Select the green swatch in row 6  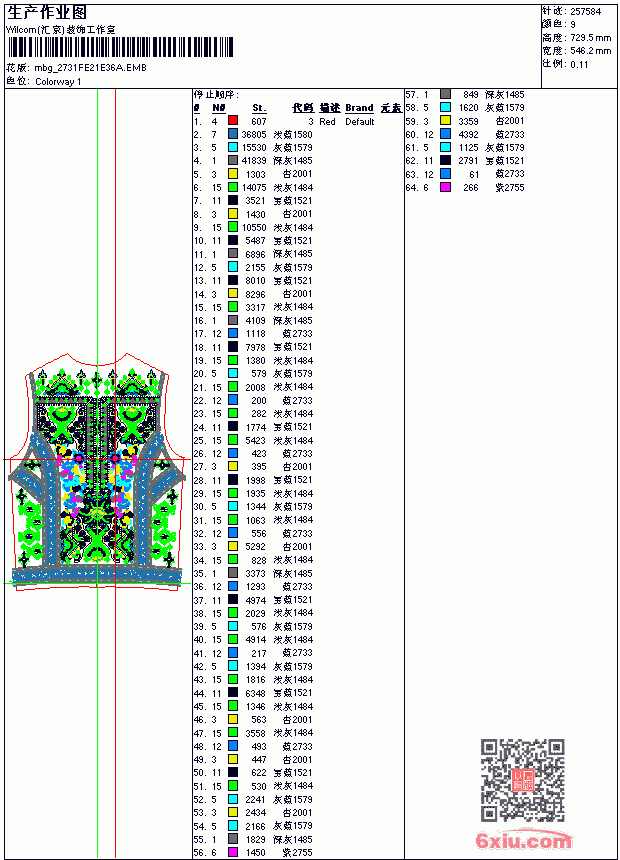click(x=233, y=187)
